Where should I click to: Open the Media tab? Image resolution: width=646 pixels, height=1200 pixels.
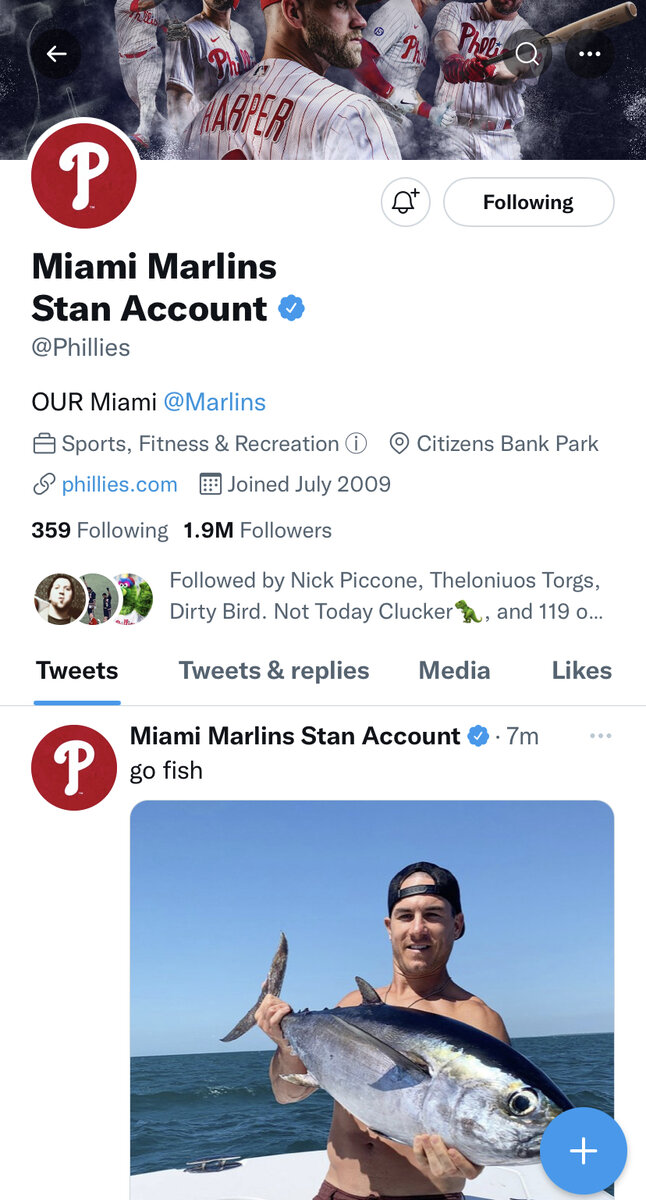tap(454, 671)
